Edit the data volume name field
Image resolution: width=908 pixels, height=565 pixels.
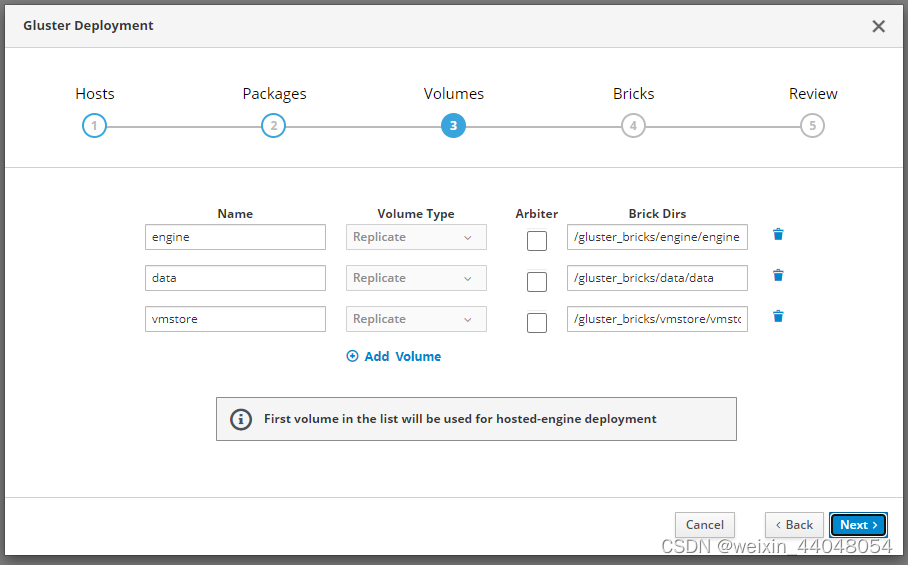point(235,278)
